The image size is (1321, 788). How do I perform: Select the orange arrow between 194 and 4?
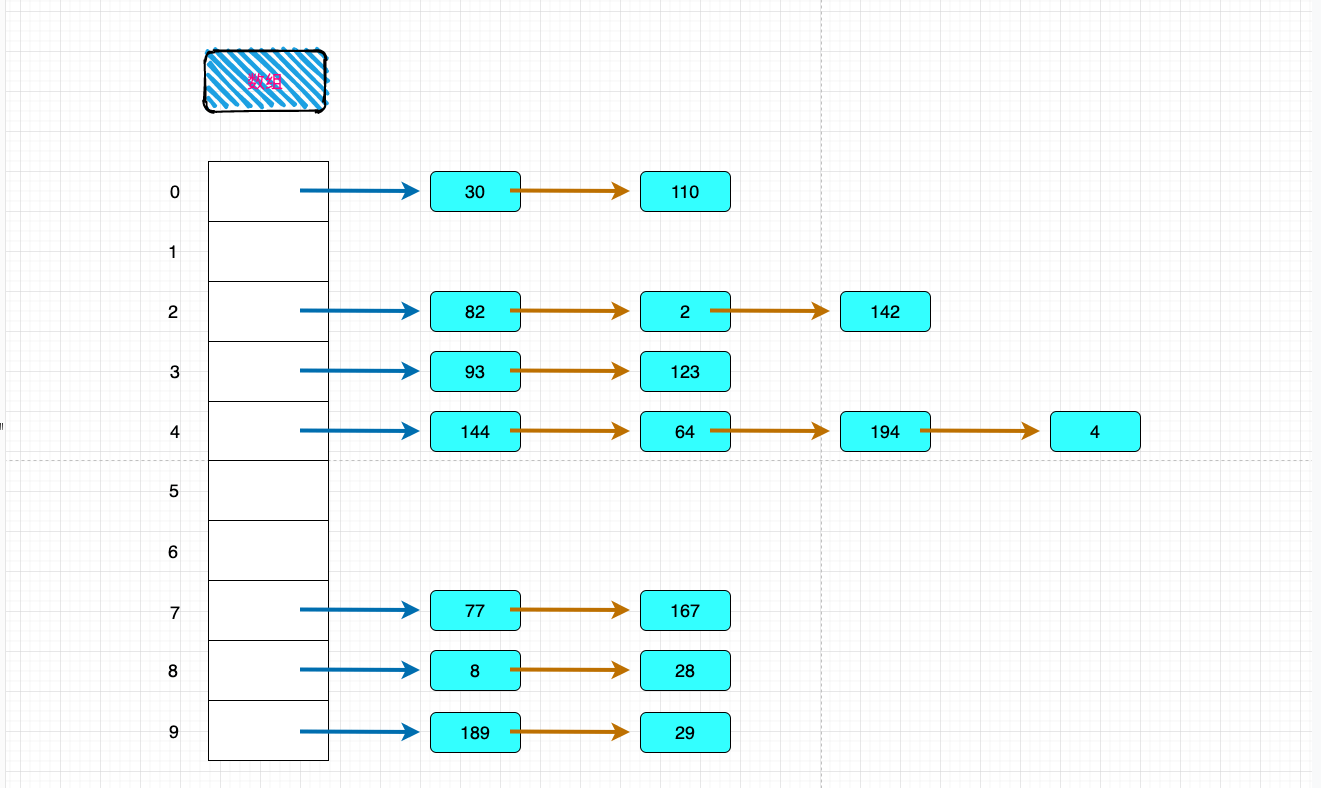coord(980,432)
